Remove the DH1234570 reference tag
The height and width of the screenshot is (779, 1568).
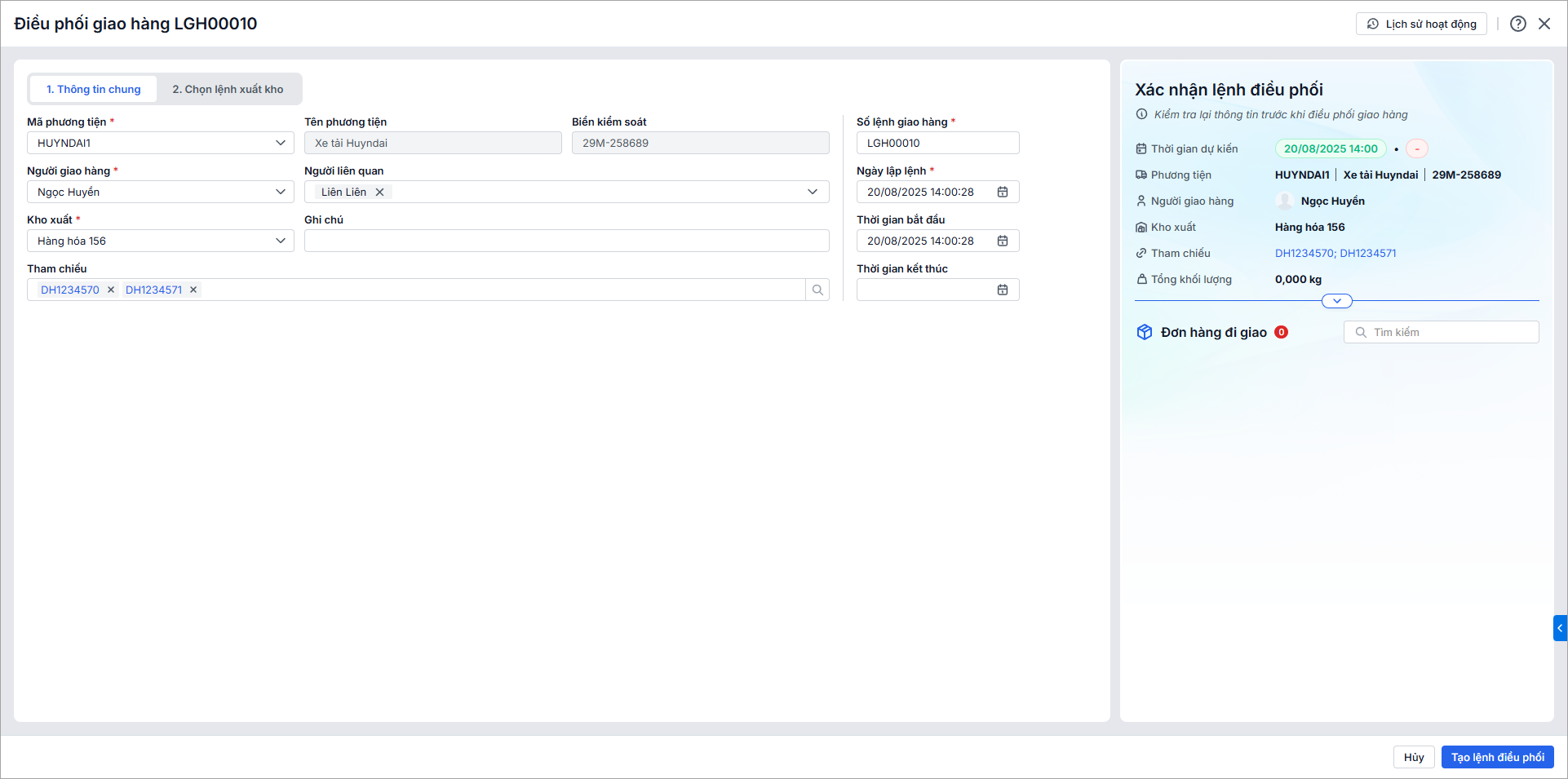(x=111, y=290)
